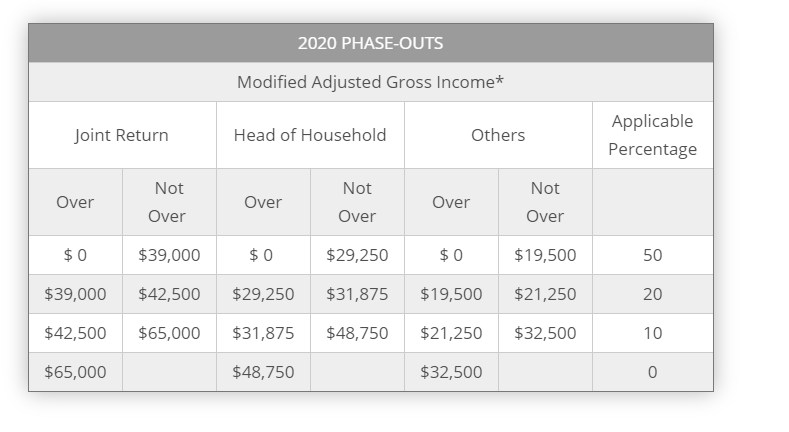Screen dimensions: 789x432
Task: Select the $42,500 Not Over cell in the 20 percent row
Action: 170,294
